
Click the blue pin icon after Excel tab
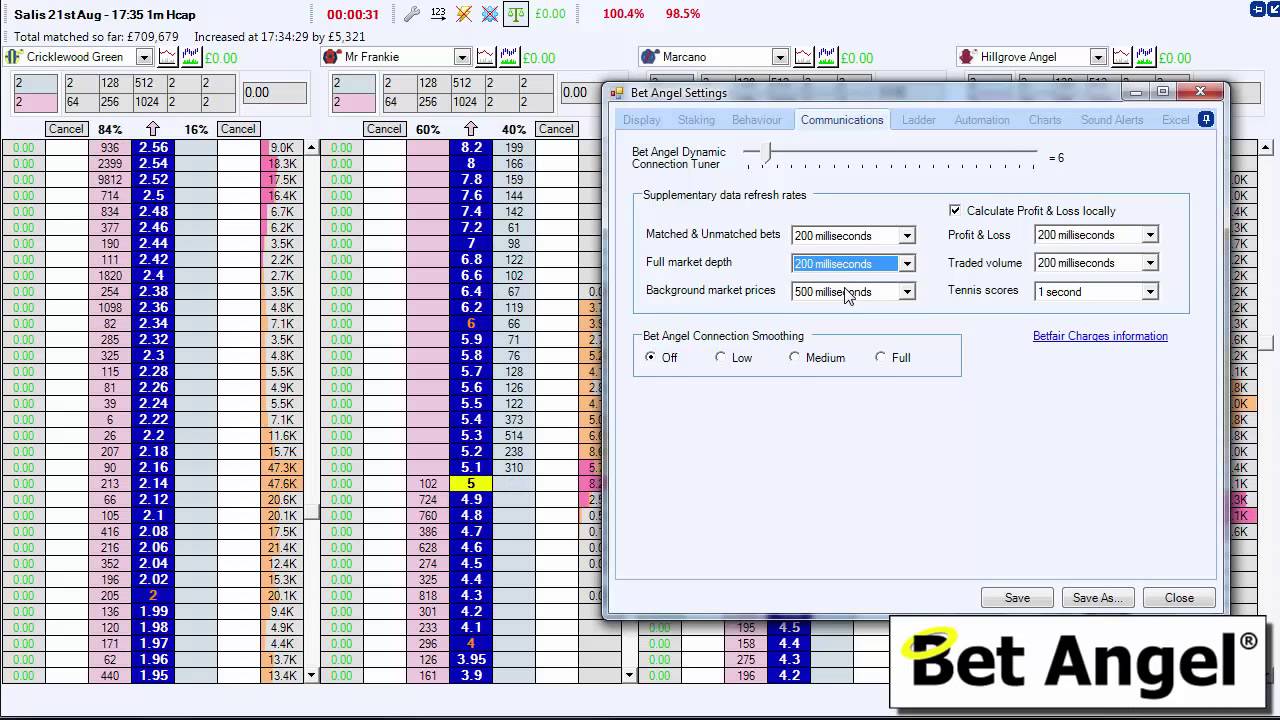point(1206,119)
